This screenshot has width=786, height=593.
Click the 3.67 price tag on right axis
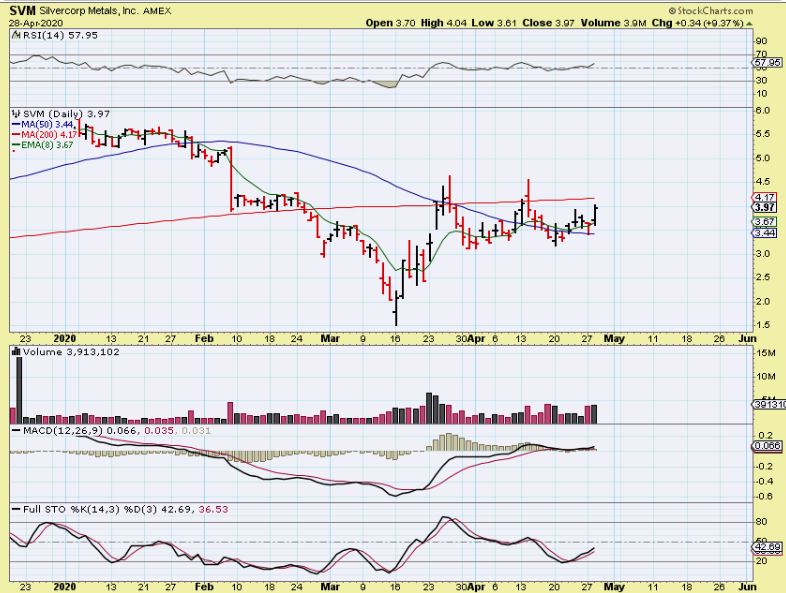coord(765,222)
